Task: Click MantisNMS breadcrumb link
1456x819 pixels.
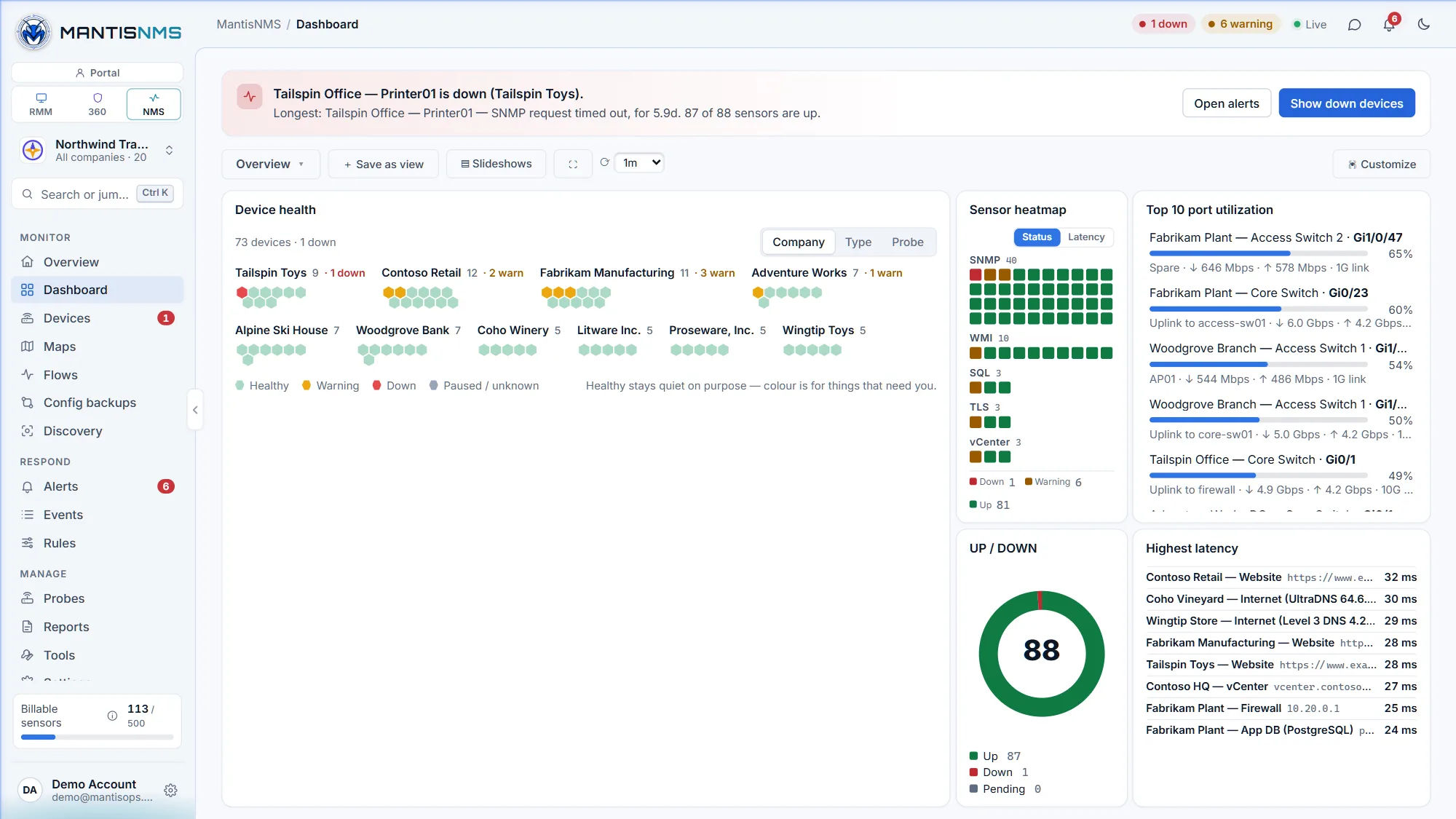Action: (249, 25)
